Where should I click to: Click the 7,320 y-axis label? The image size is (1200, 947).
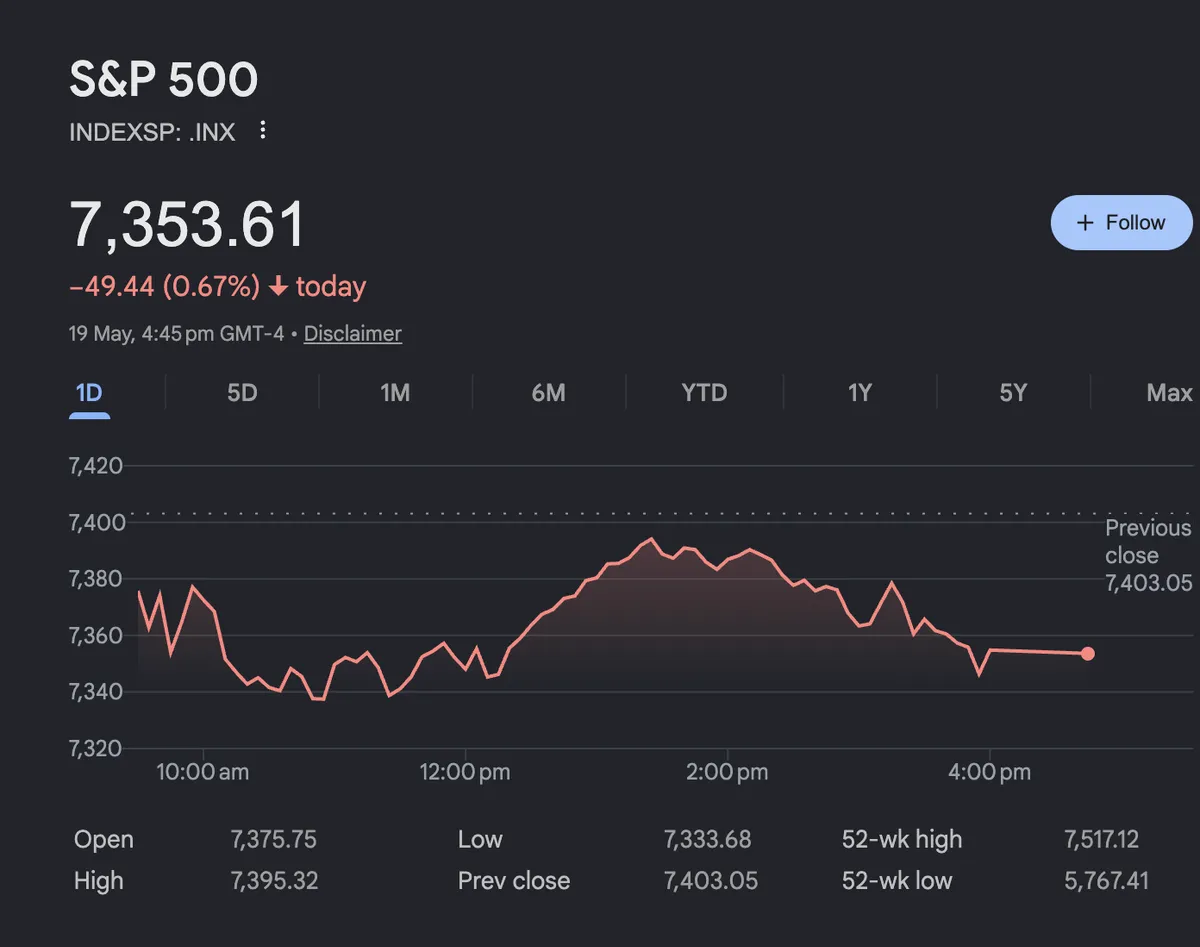[96, 749]
